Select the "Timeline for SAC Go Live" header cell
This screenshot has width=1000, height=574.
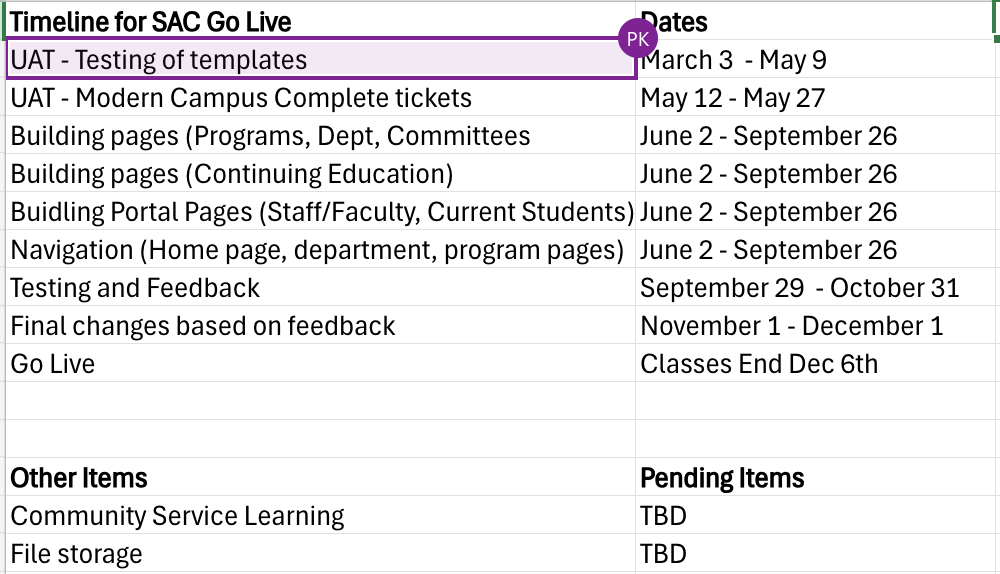tap(150, 21)
